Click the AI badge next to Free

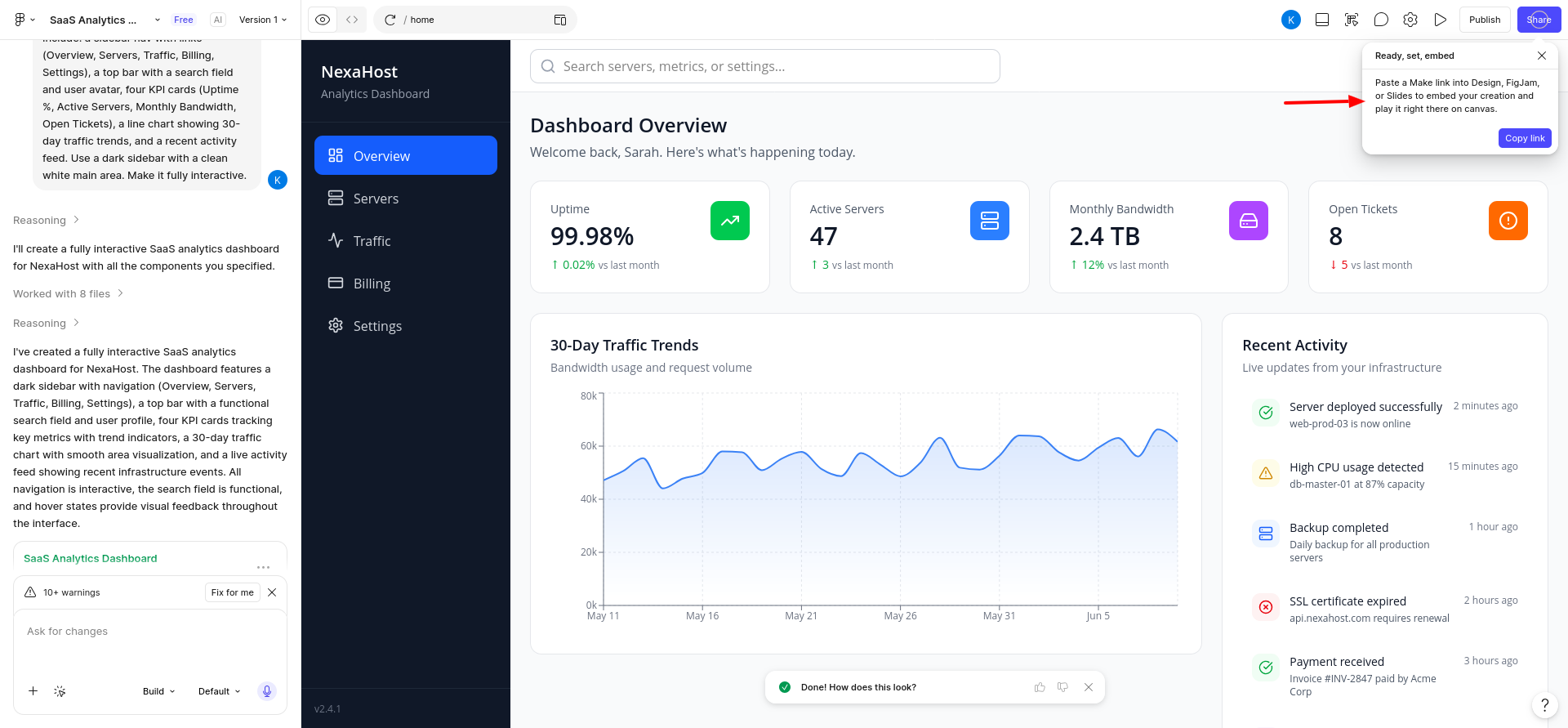point(218,20)
